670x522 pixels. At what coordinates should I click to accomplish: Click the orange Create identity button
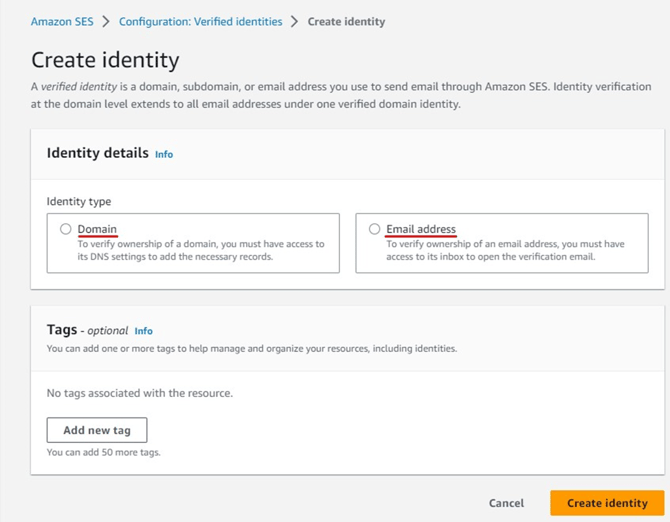coord(607,503)
